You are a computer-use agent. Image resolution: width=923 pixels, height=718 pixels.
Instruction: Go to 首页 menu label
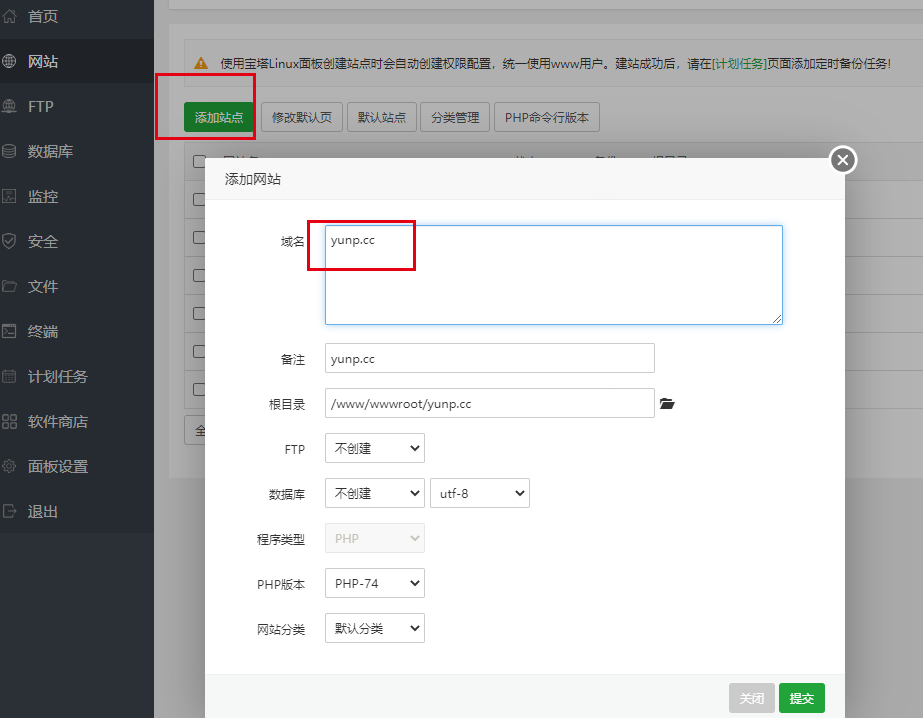[x=43, y=16]
